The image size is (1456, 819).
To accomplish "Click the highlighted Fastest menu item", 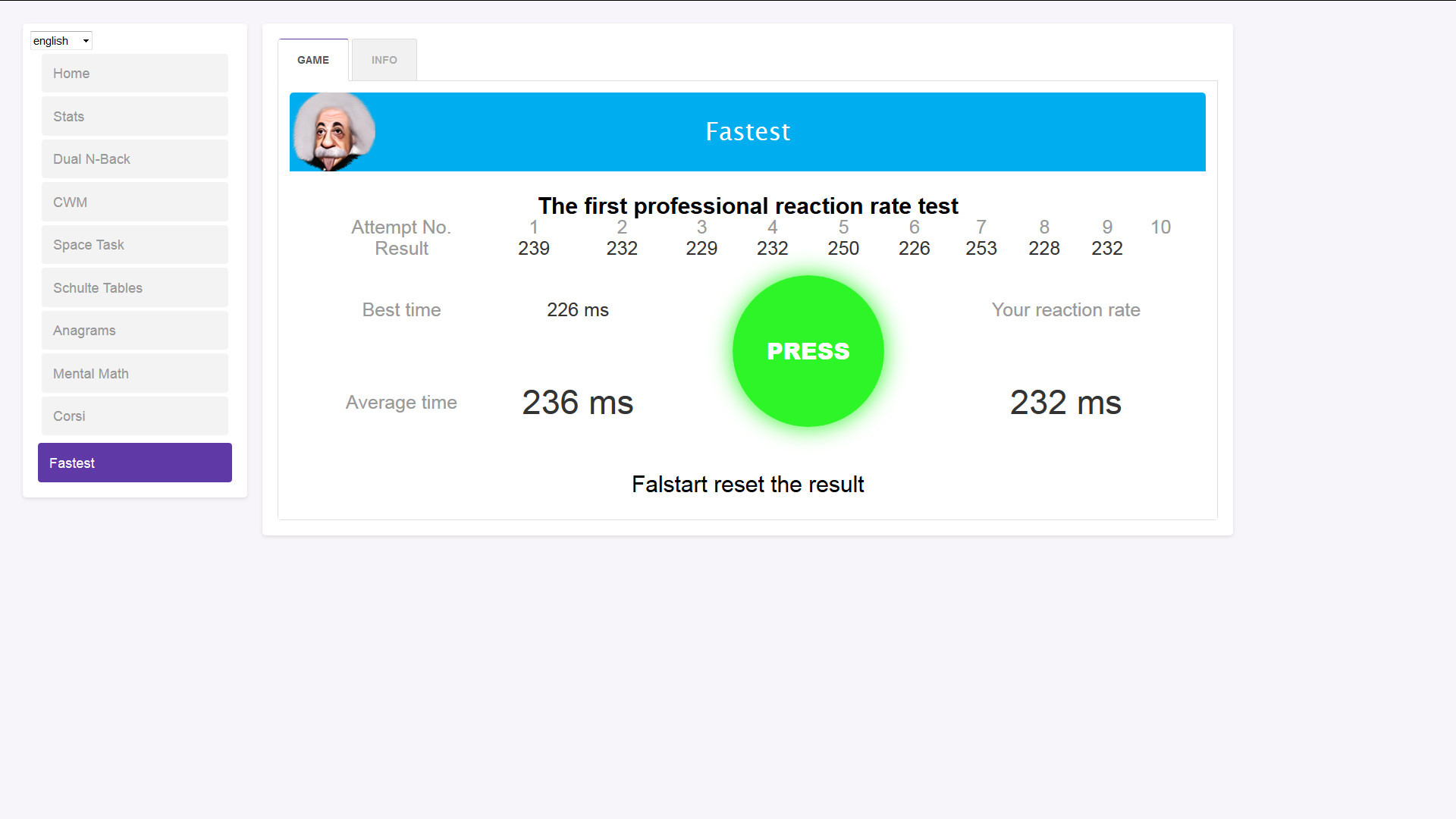I will 134,463.
